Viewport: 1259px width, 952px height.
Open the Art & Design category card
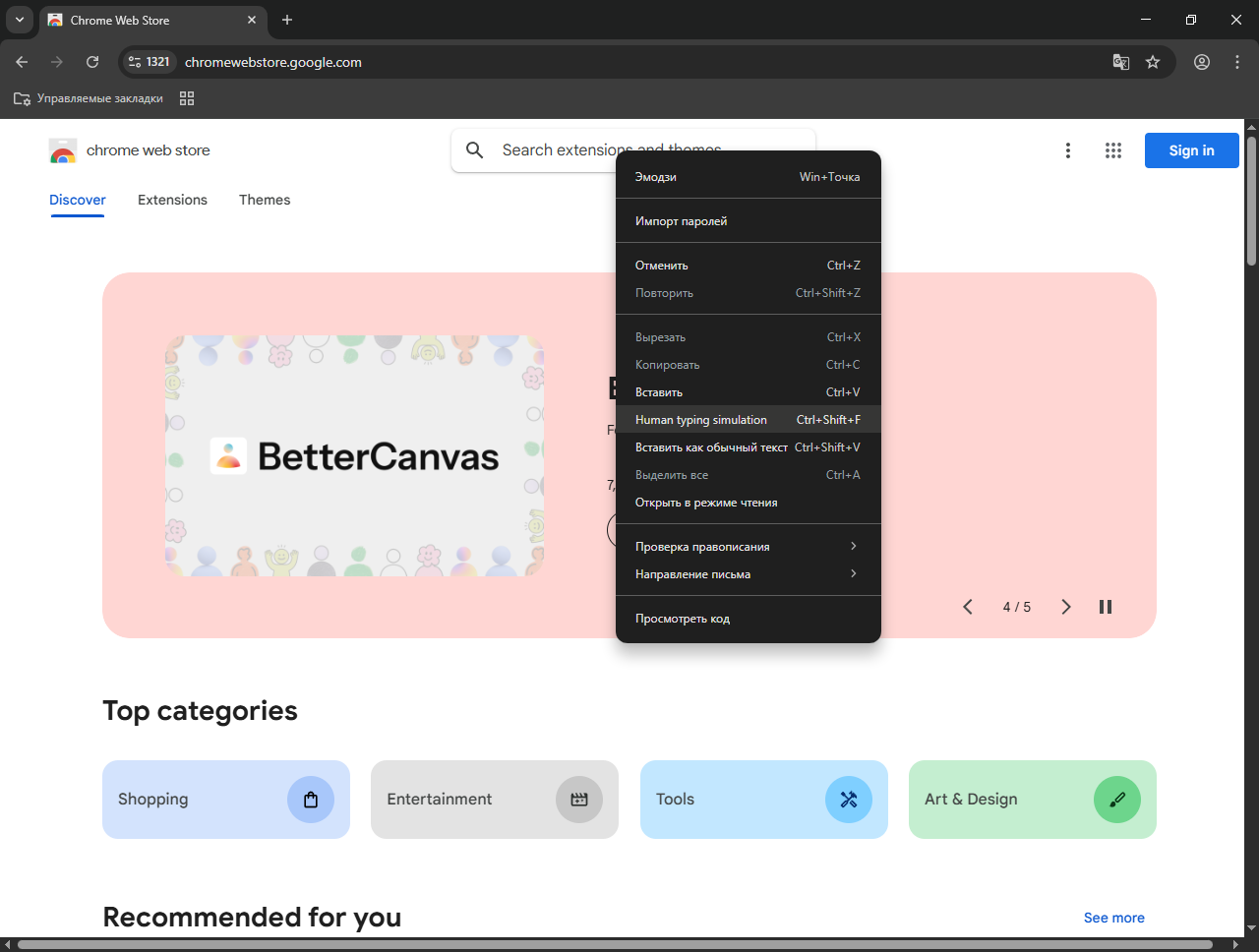(1033, 800)
